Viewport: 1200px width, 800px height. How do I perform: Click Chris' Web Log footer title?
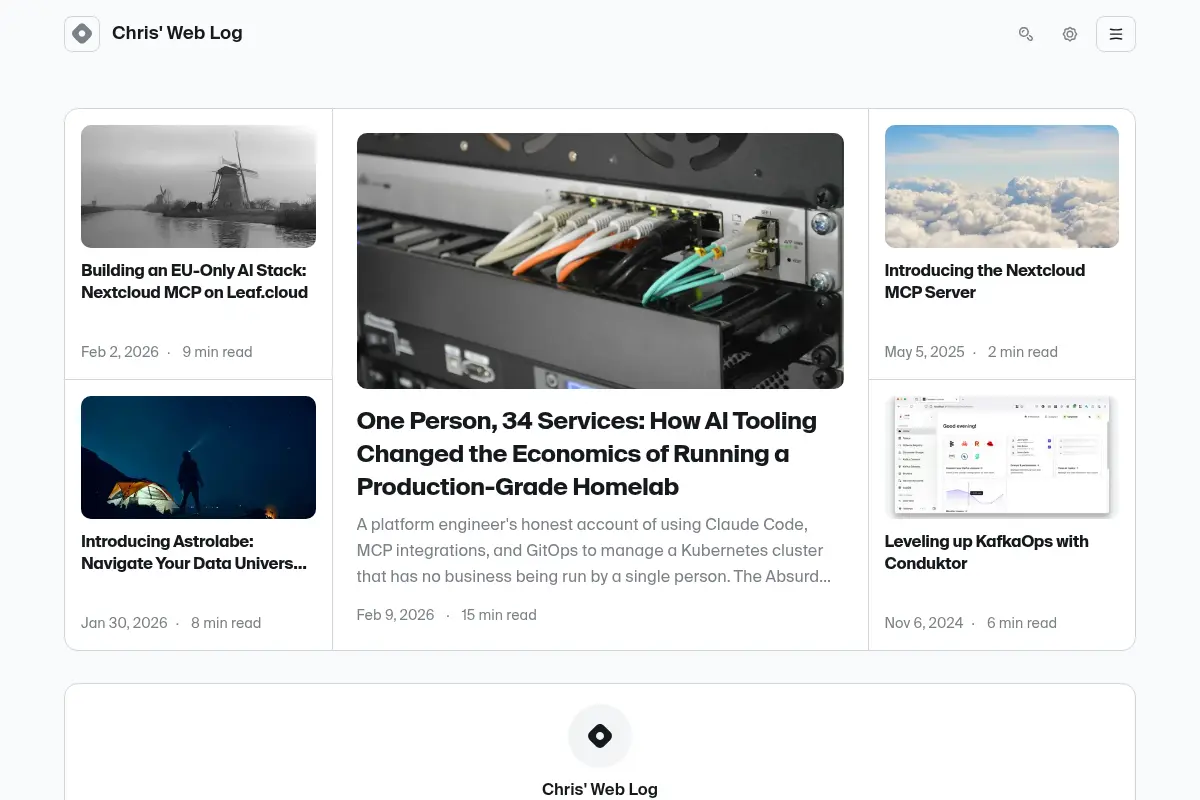point(600,789)
